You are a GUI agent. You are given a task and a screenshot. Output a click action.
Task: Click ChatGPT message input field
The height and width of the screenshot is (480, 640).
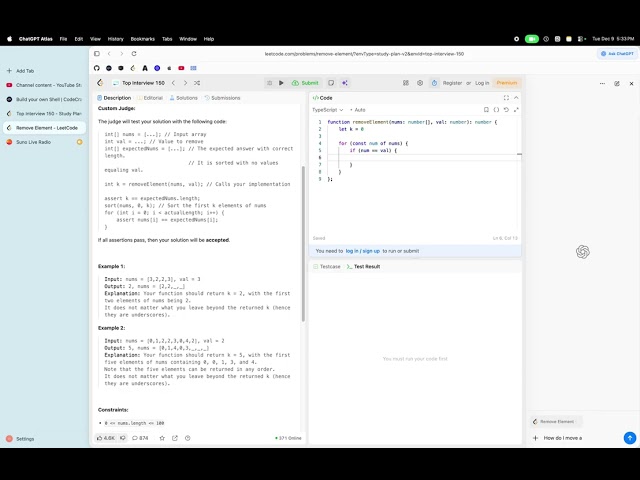point(580,438)
